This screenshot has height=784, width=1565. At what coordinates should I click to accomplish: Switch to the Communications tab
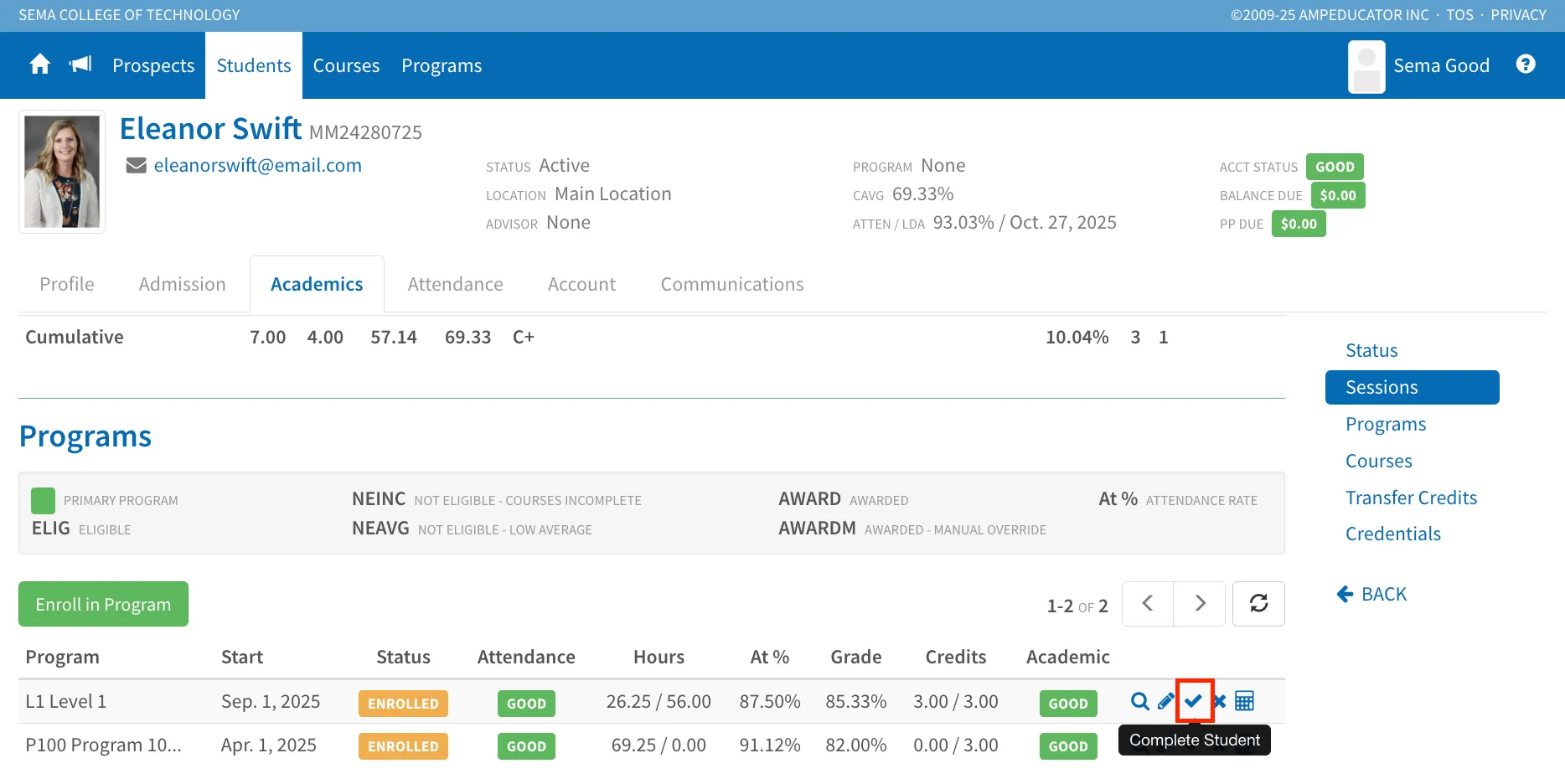(x=732, y=284)
